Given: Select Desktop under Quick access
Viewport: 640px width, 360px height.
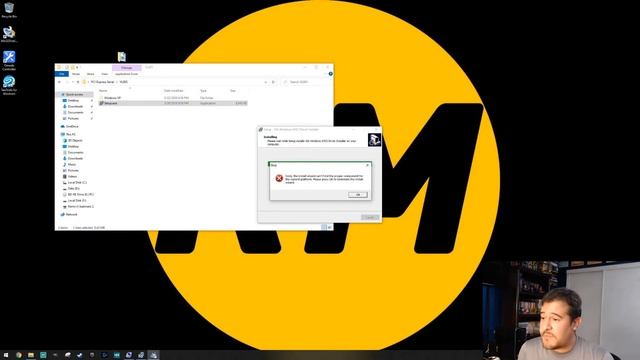Looking at the screenshot, I should [x=73, y=100].
